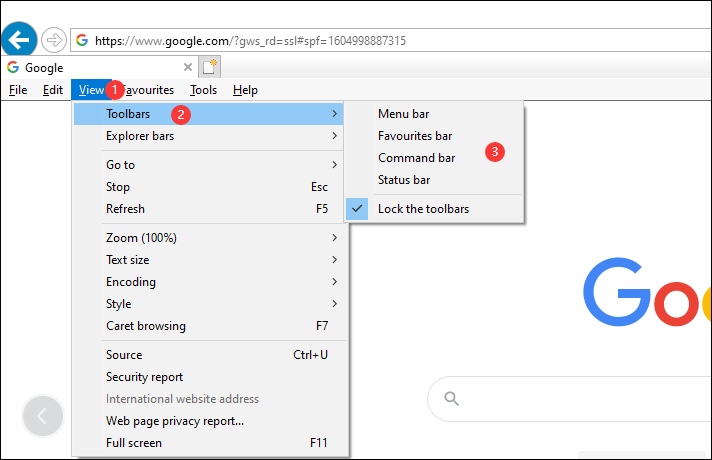Expand the Go to submenu
The height and width of the screenshot is (460, 712).
pyautogui.click(x=208, y=165)
